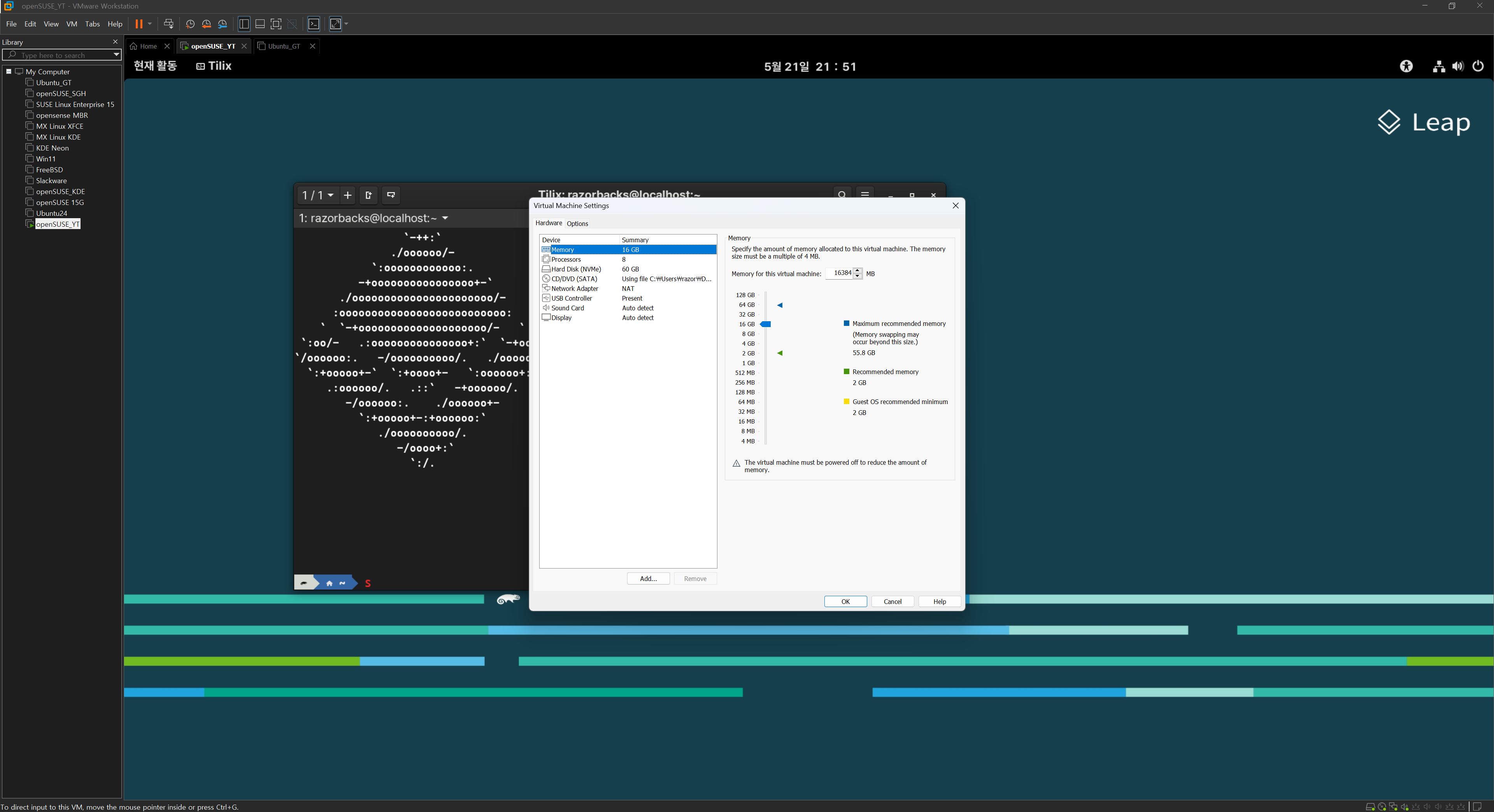Take a snapshot of this VM

click(x=190, y=24)
